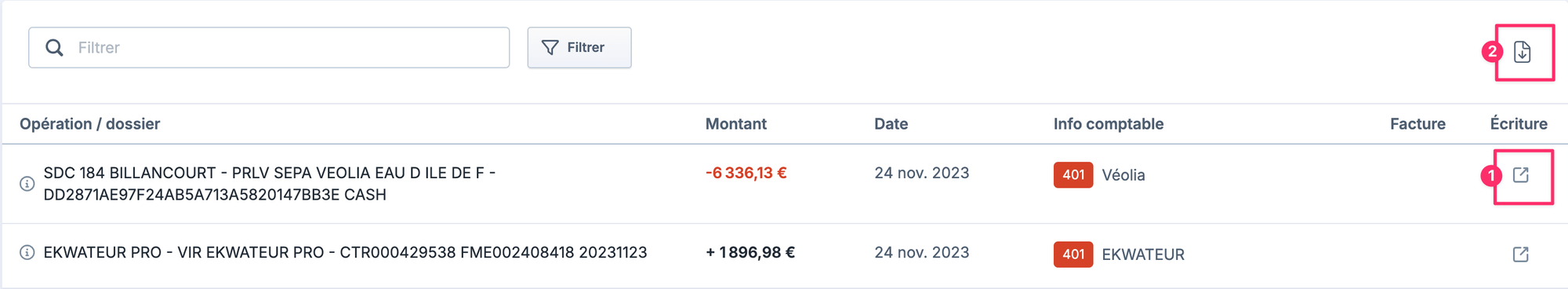Click the magnifier search icon
The height and width of the screenshot is (289, 1568).
click(x=54, y=48)
